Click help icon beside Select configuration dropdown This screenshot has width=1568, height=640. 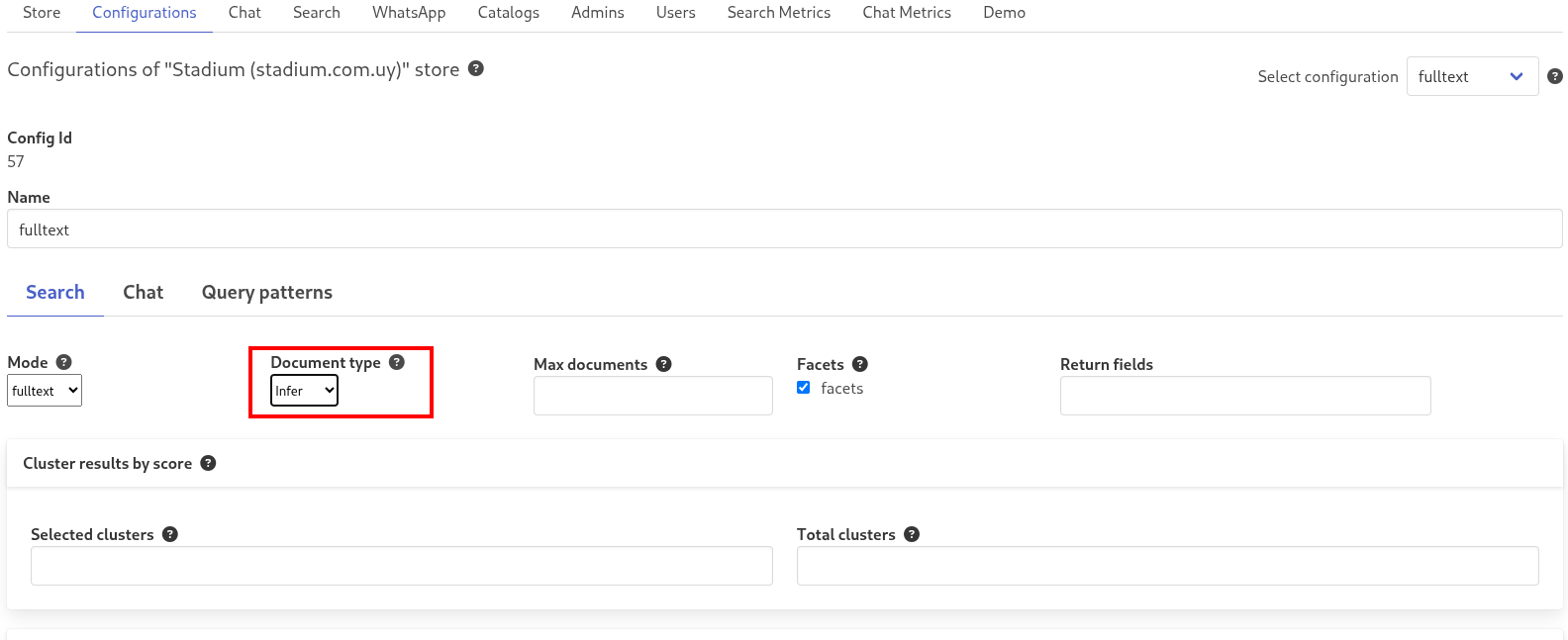pos(1555,76)
